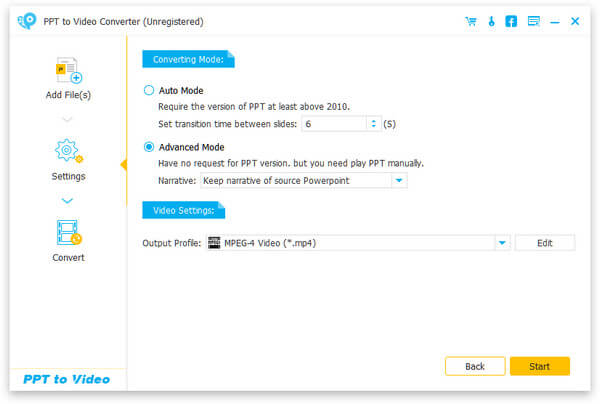Click the Back button

475,366
